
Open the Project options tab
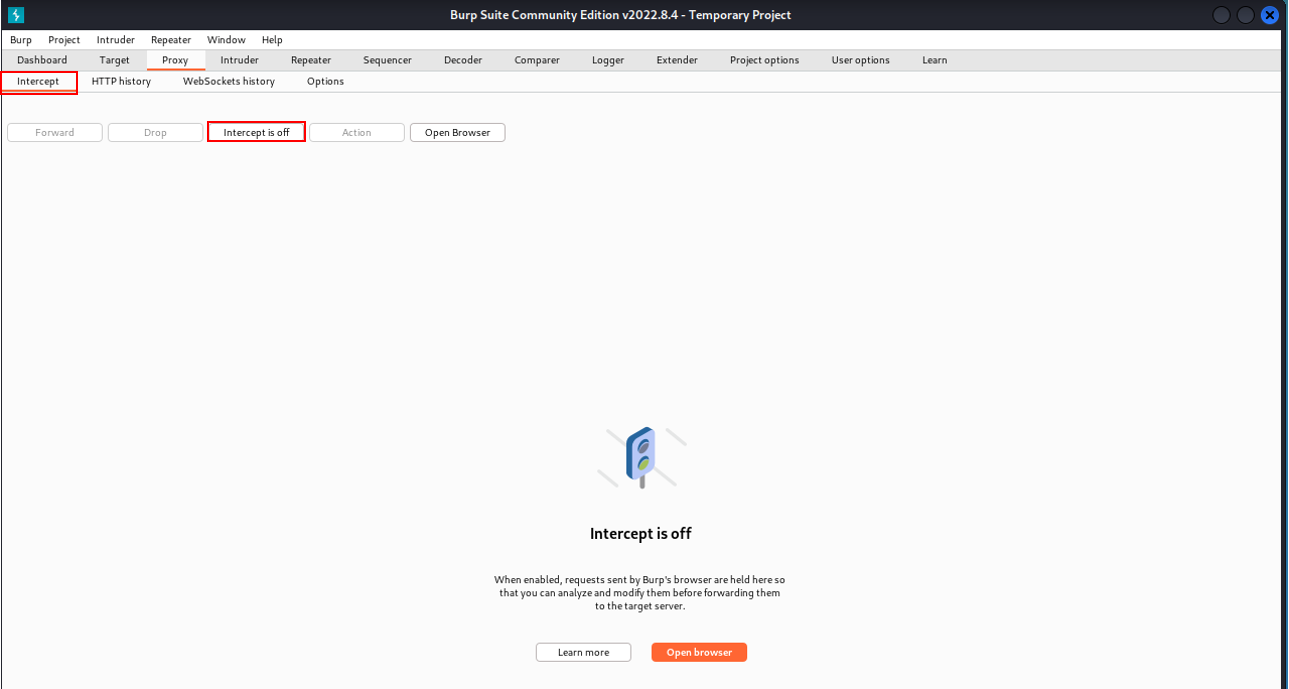coord(764,60)
